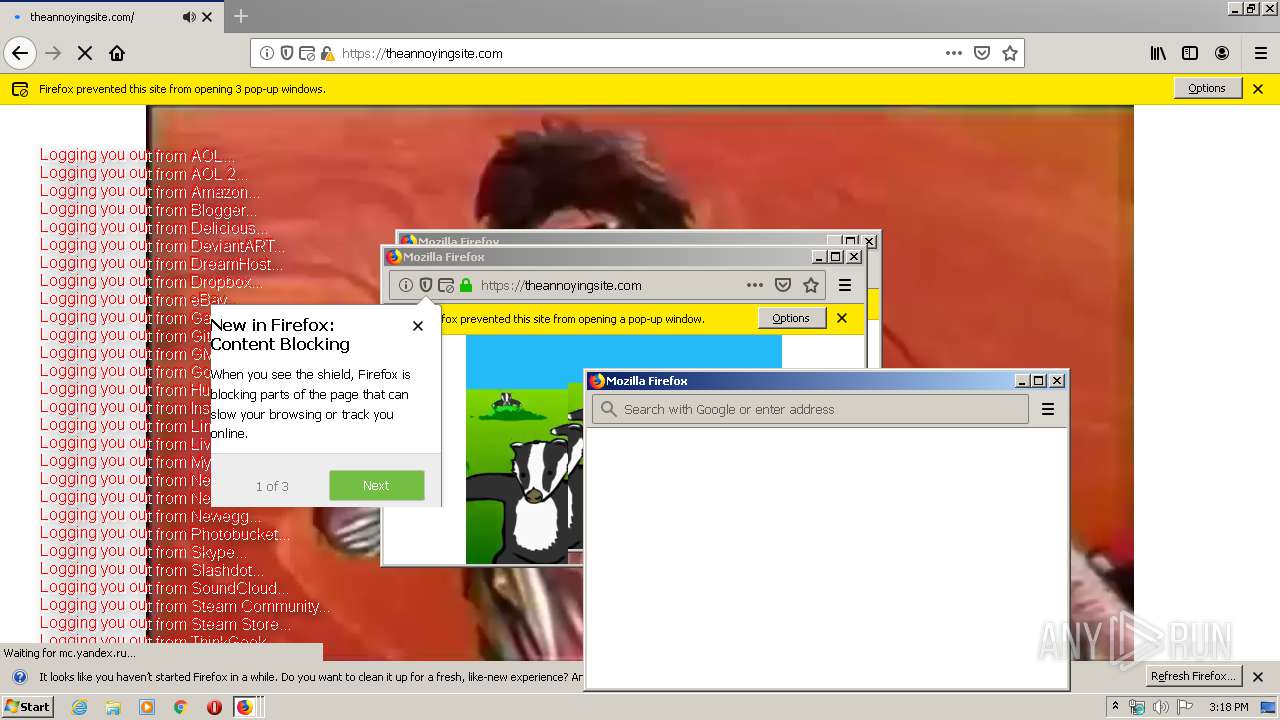
Task: Click Next in Content Blocking tour
Action: pos(376,485)
